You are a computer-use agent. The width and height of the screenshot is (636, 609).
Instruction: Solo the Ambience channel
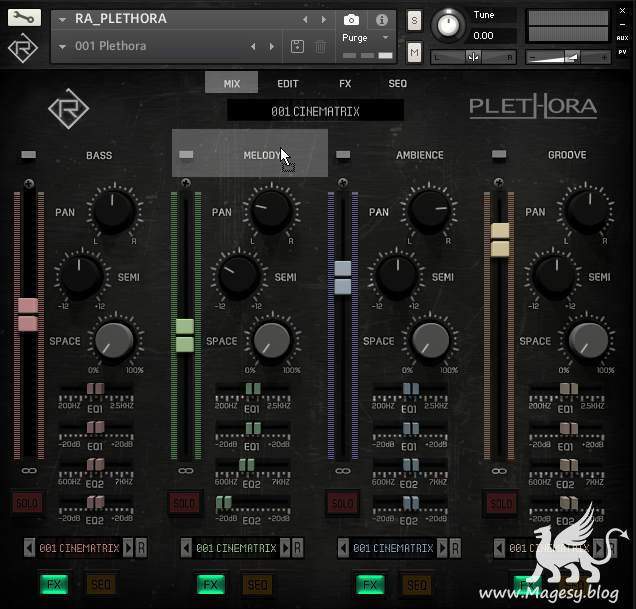[343, 504]
